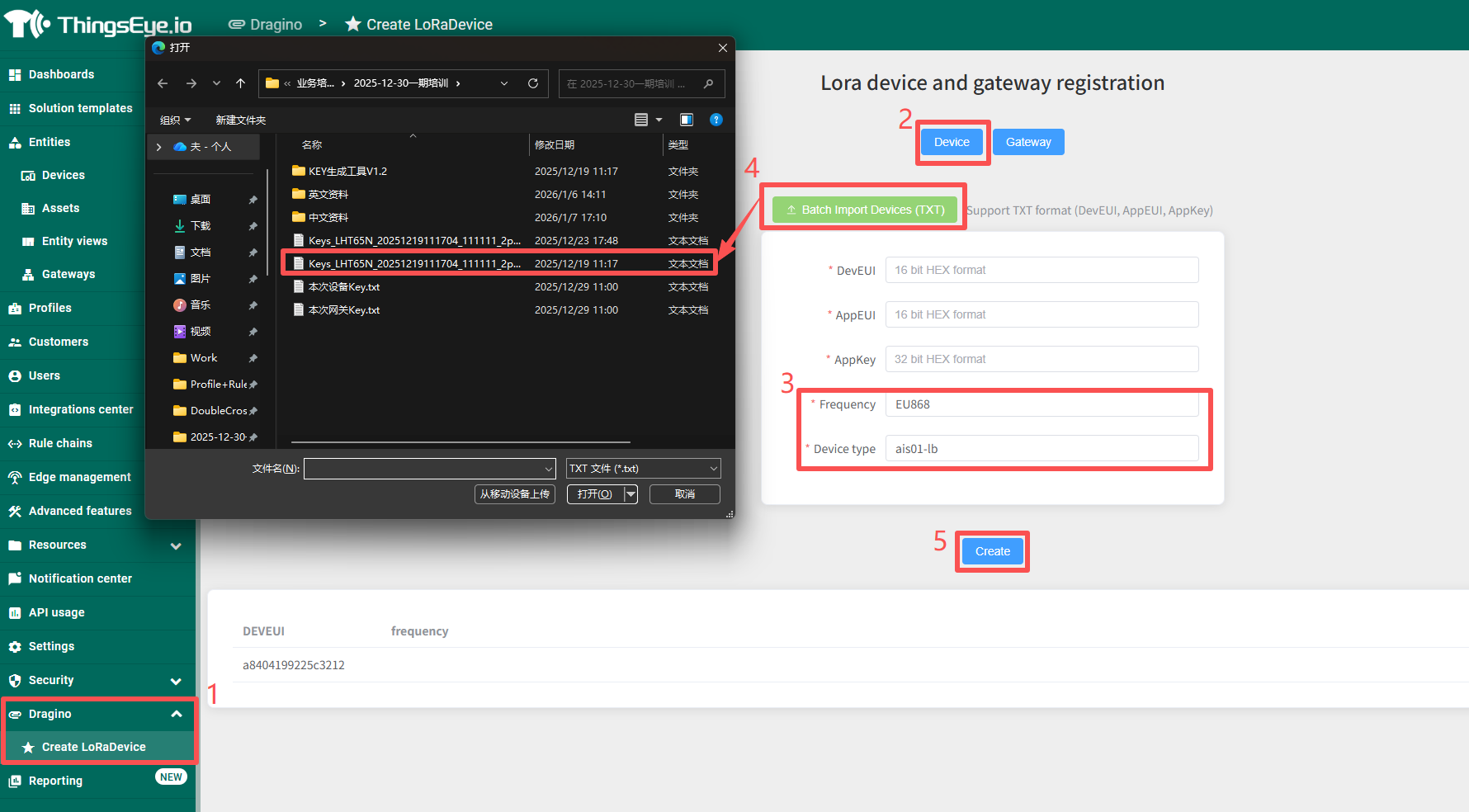
Task: Open the file type TXT filter dropdown
Action: pyautogui.click(x=643, y=469)
